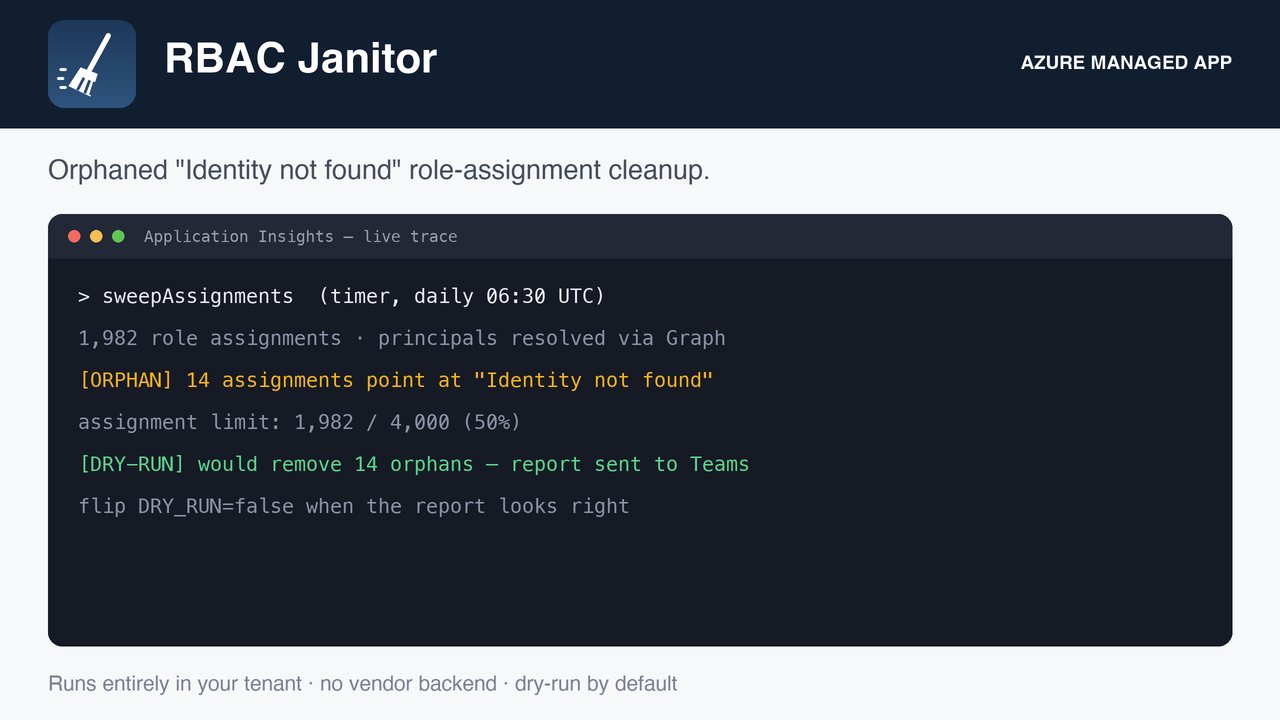Click the orphaned role-assignment cleanup tagline
The height and width of the screenshot is (720, 1280).
379,170
